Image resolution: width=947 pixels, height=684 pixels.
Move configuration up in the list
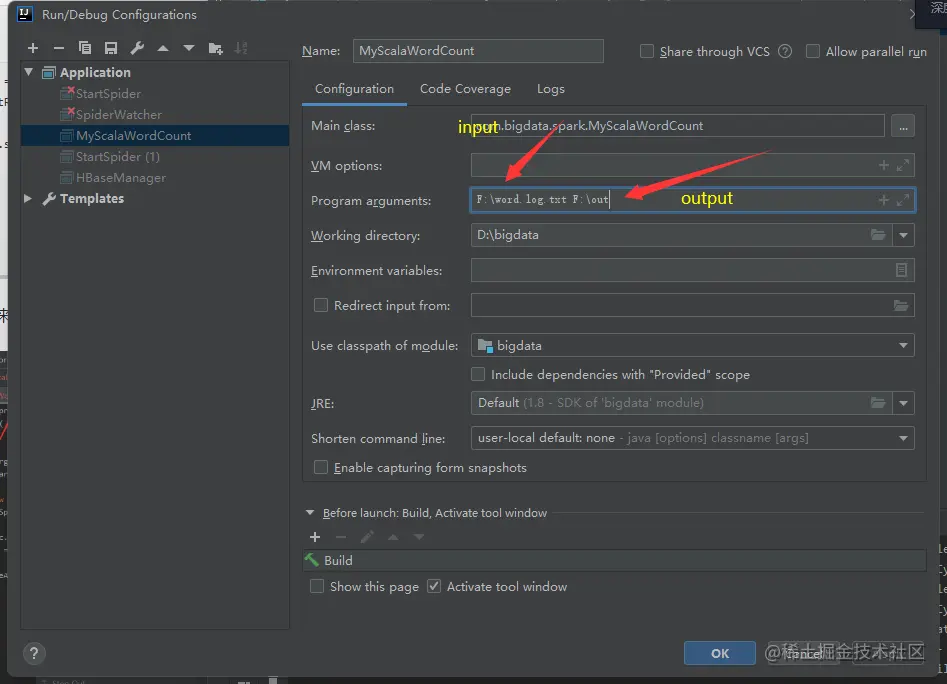pyautogui.click(x=163, y=48)
